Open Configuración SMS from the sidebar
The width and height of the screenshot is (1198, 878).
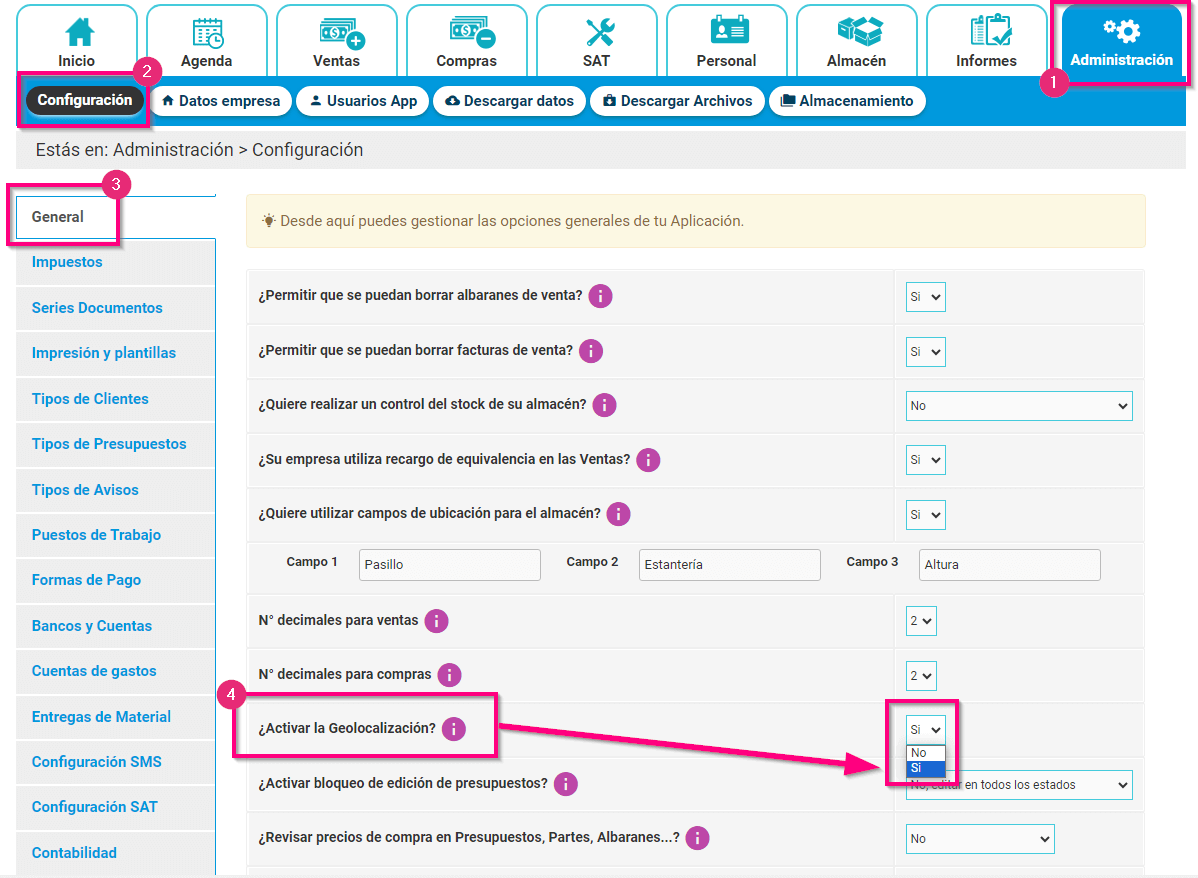94,762
